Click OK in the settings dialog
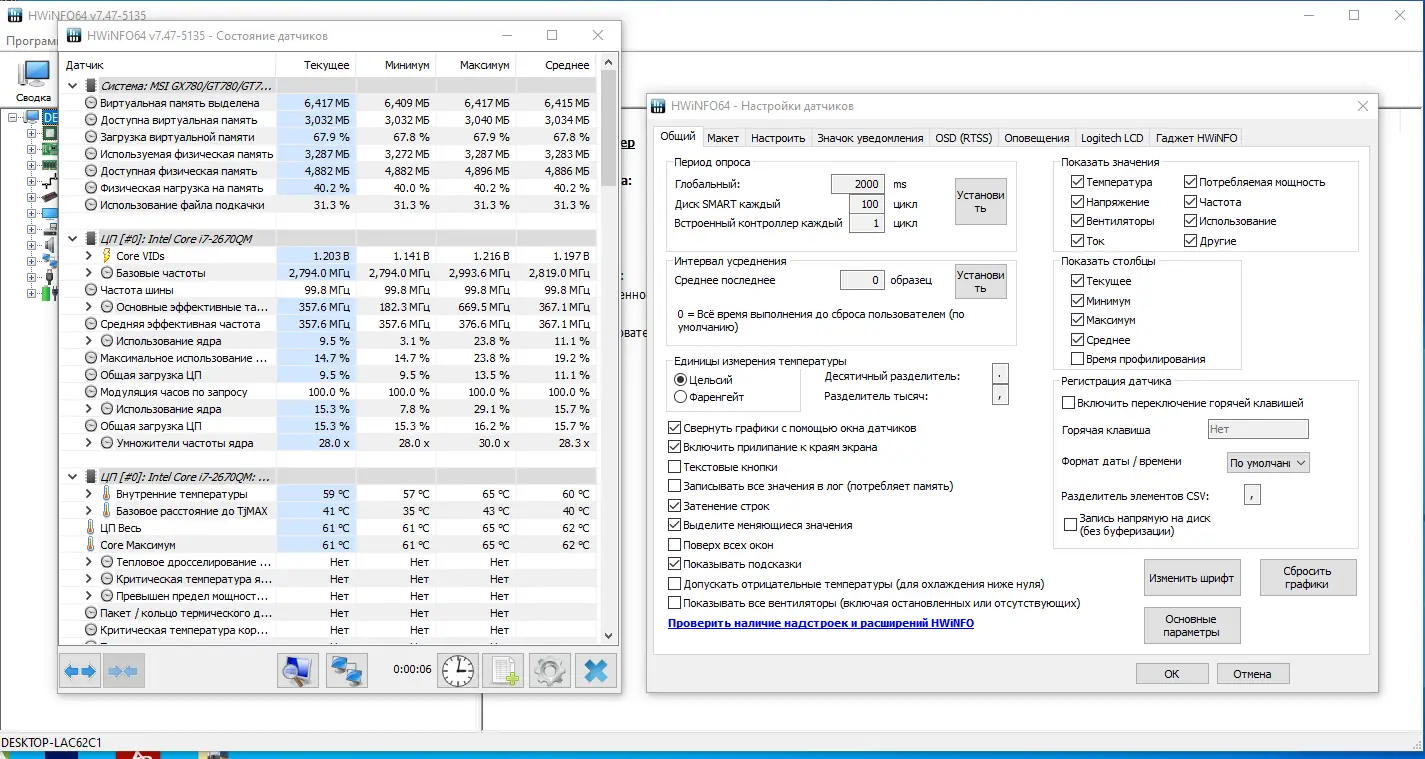The image size is (1425, 759). click(1172, 674)
